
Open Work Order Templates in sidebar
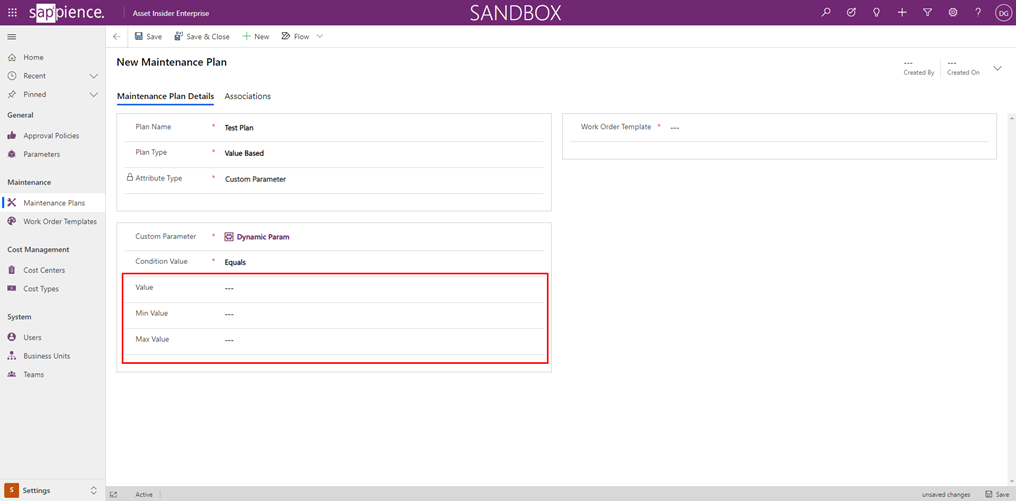[x=60, y=221]
